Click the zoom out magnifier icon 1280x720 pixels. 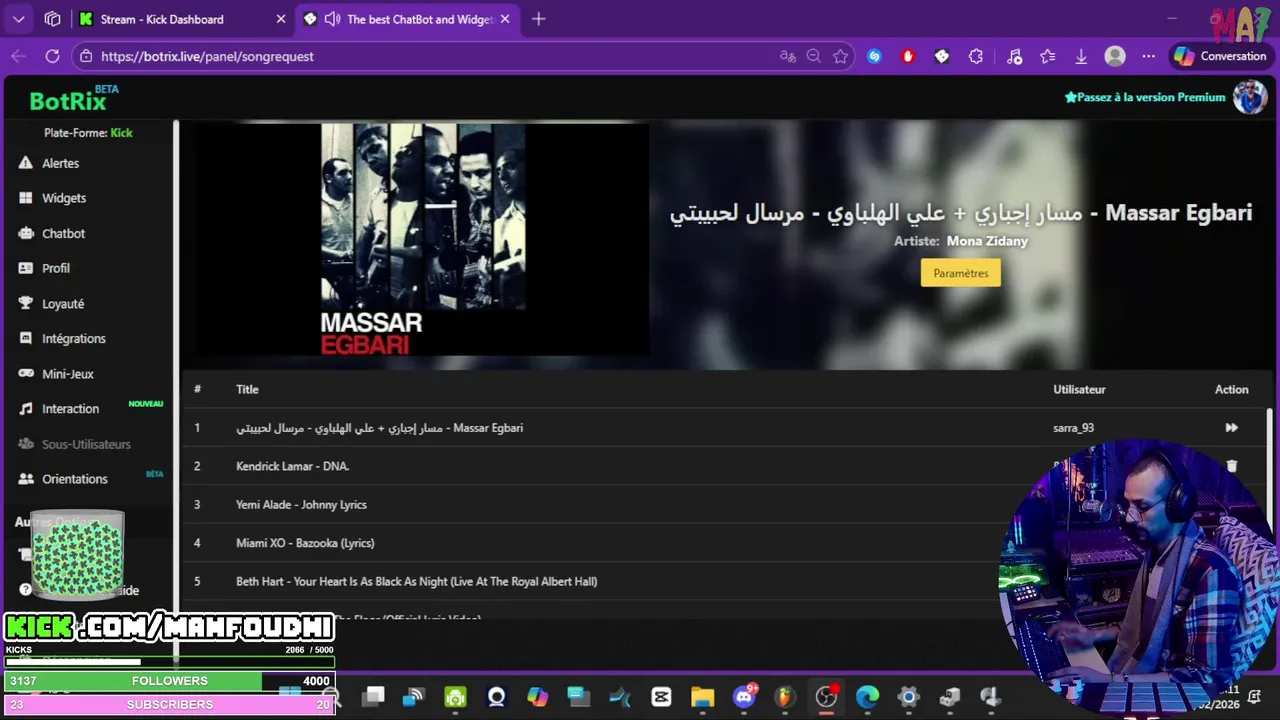click(x=814, y=56)
